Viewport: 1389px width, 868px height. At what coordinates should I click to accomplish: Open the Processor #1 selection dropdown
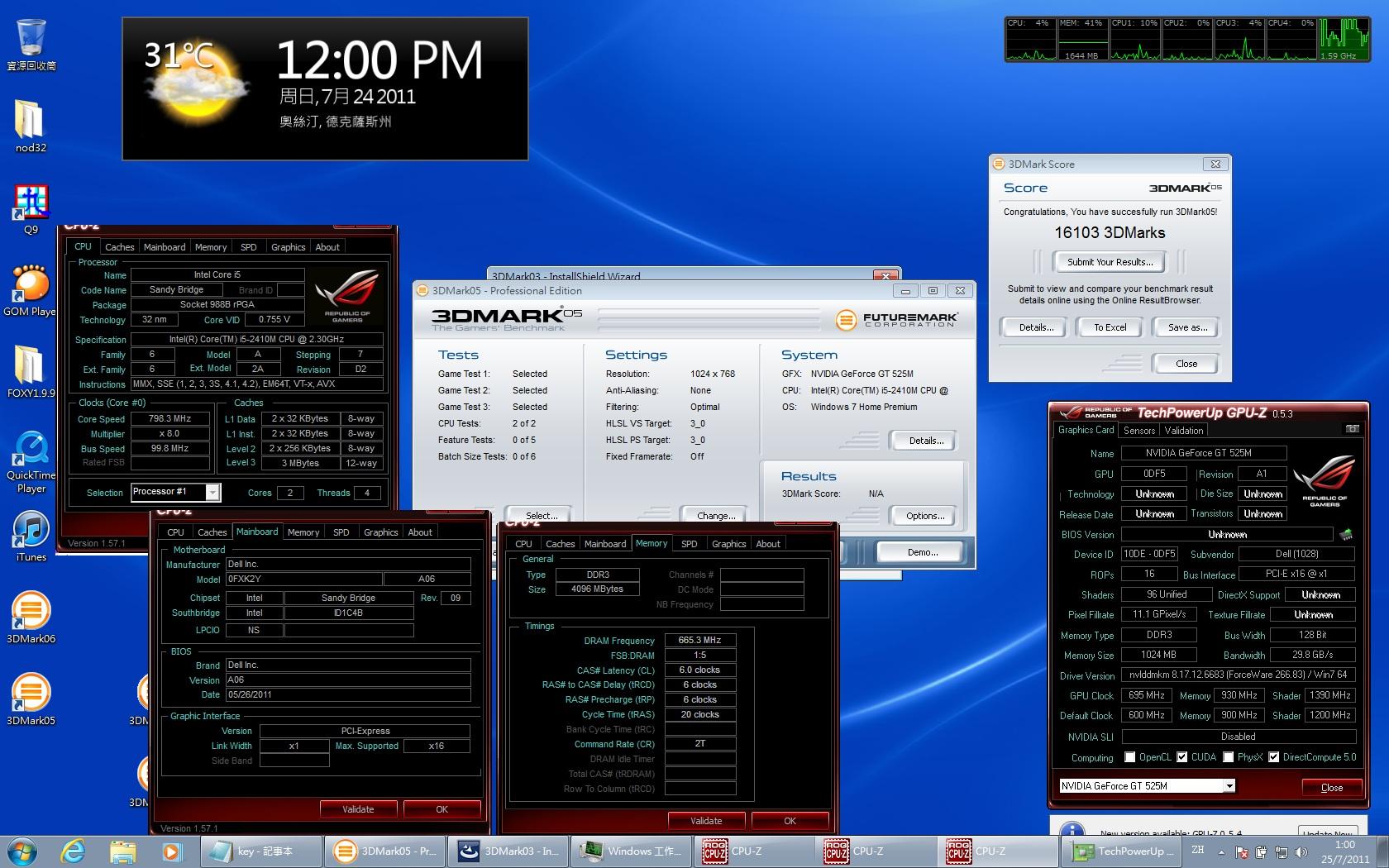pyautogui.click(x=212, y=493)
